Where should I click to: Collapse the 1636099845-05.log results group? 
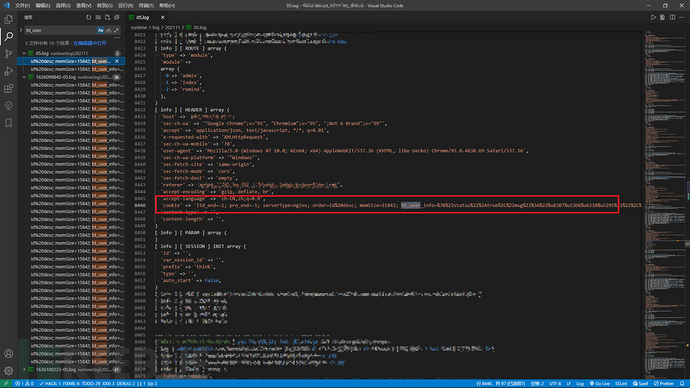coord(24,77)
